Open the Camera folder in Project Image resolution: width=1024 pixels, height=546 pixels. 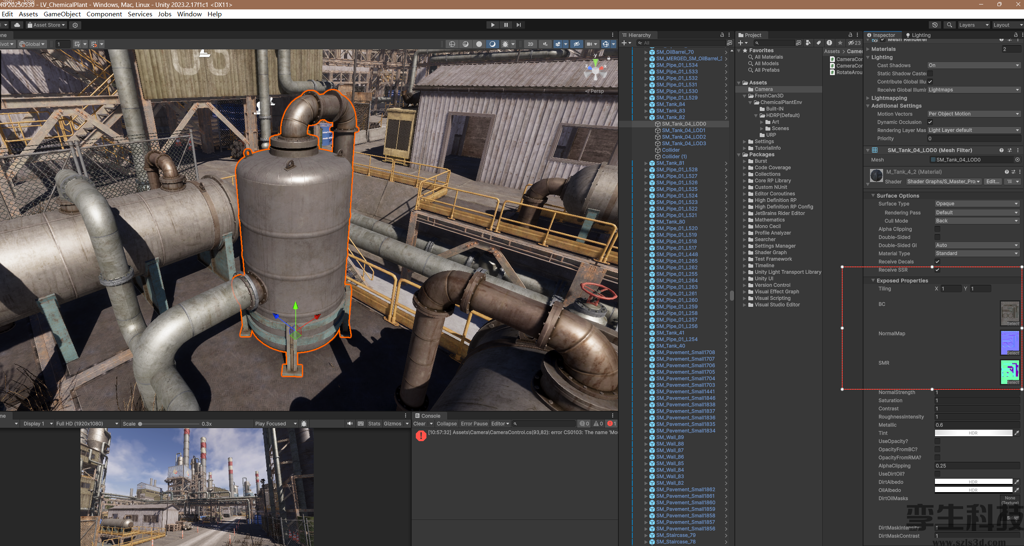pyautogui.click(x=763, y=89)
